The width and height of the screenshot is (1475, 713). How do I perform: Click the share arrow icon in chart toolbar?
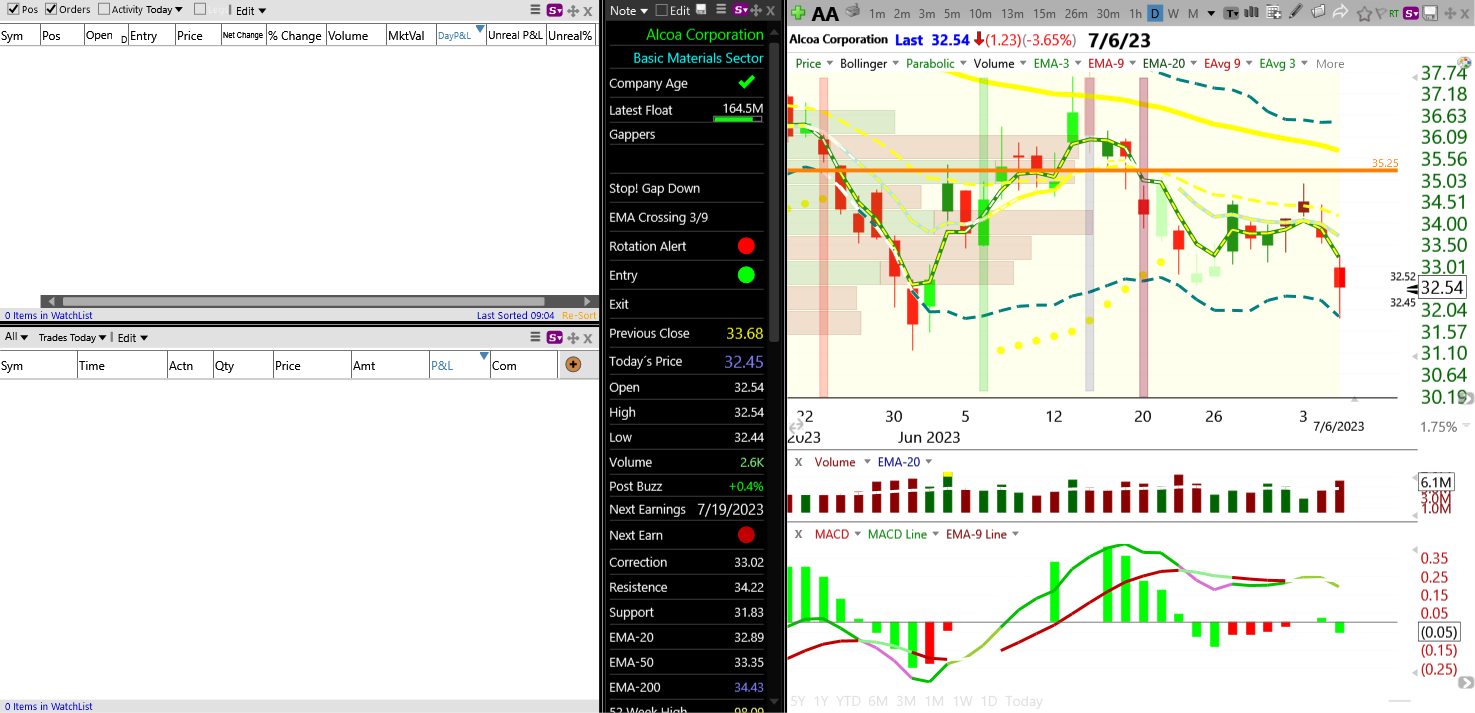click(x=1341, y=12)
